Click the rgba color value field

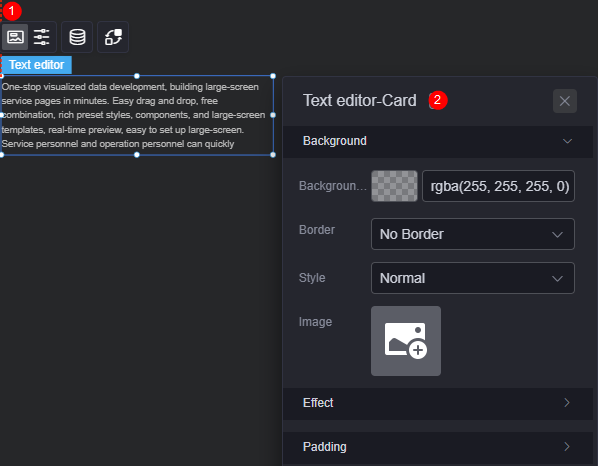tap(498, 186)
